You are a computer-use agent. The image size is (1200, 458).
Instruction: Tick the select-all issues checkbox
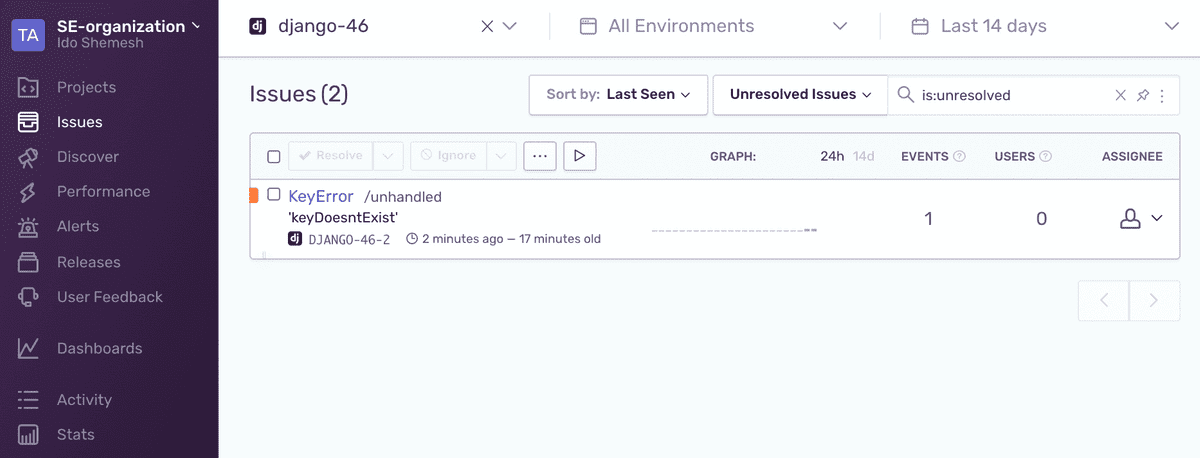tap(274, 157)
